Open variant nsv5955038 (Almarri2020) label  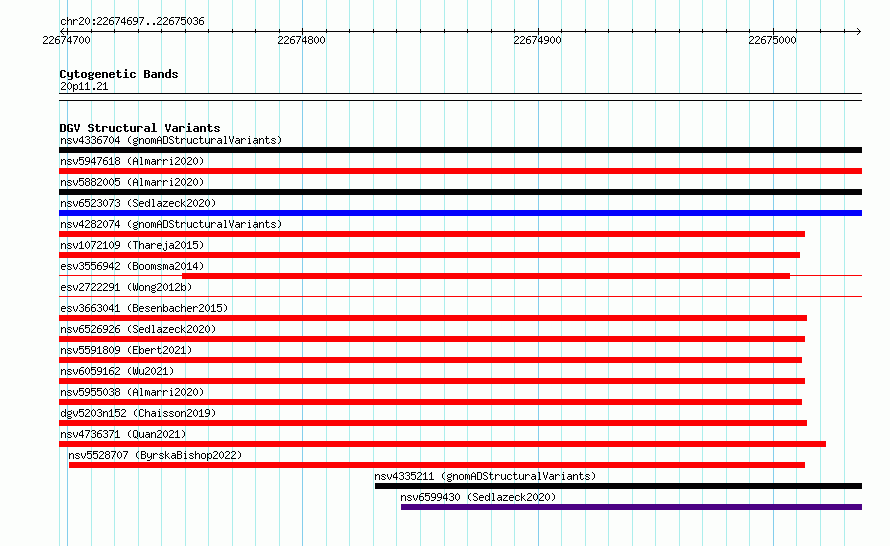click(132, 392)
